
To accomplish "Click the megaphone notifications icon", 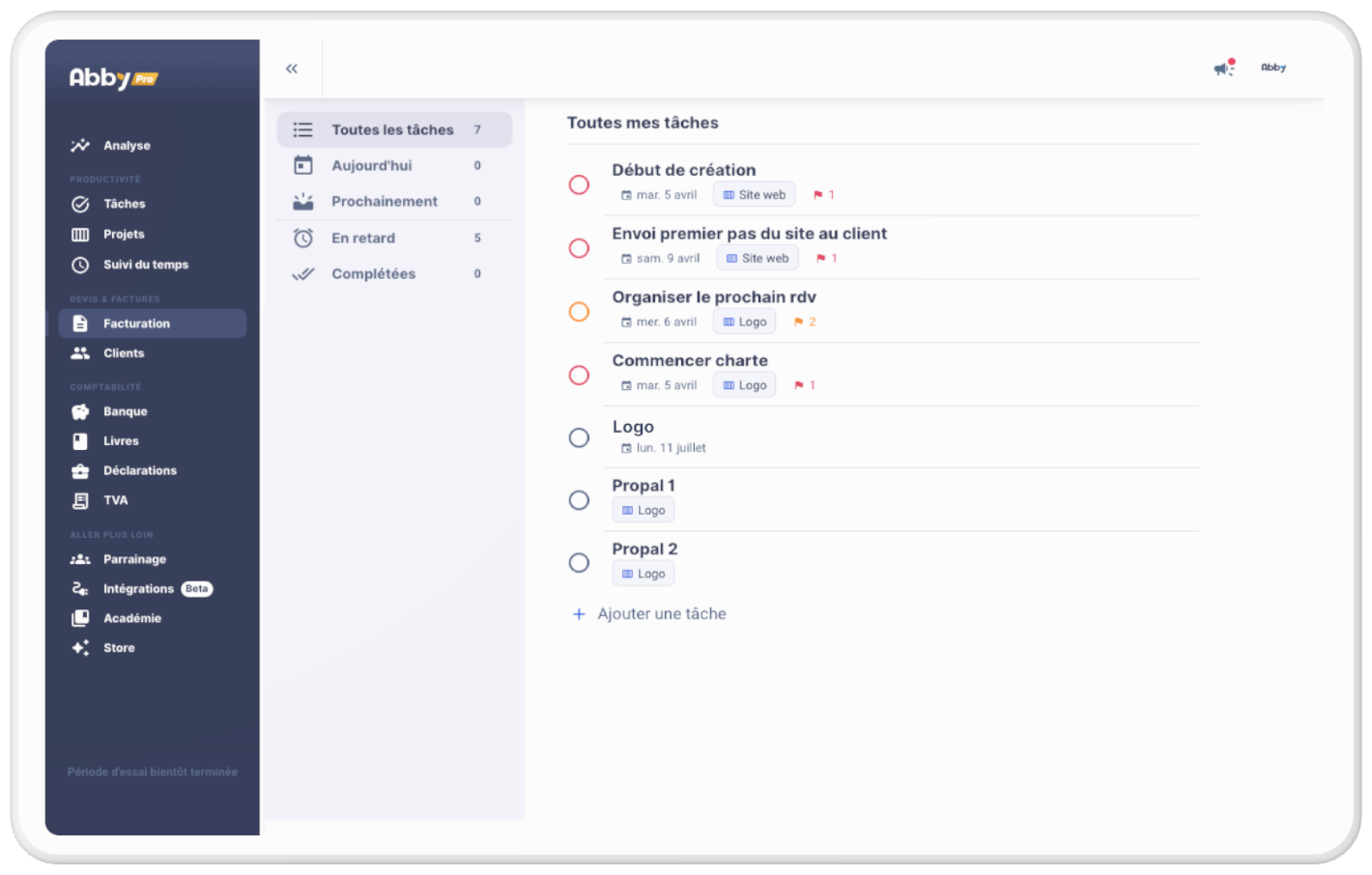I will [1223, 68].
